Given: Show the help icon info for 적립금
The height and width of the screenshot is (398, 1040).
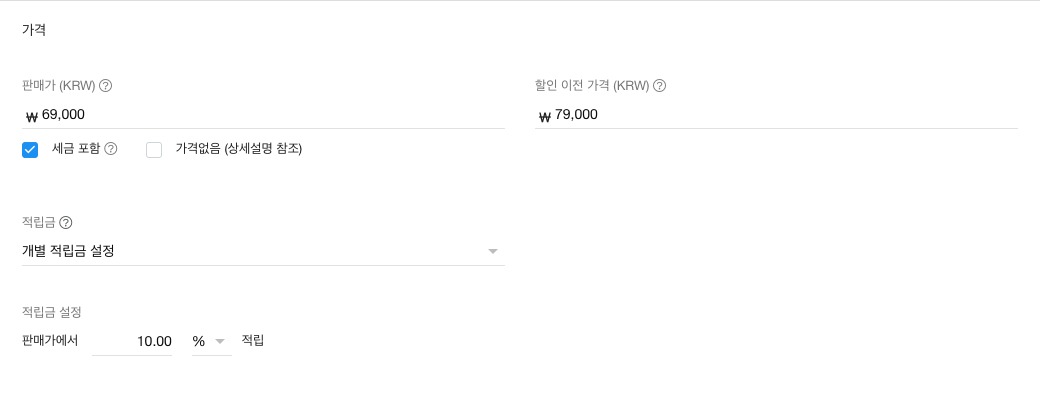Looking at the screenshot, I should (66, 222).
